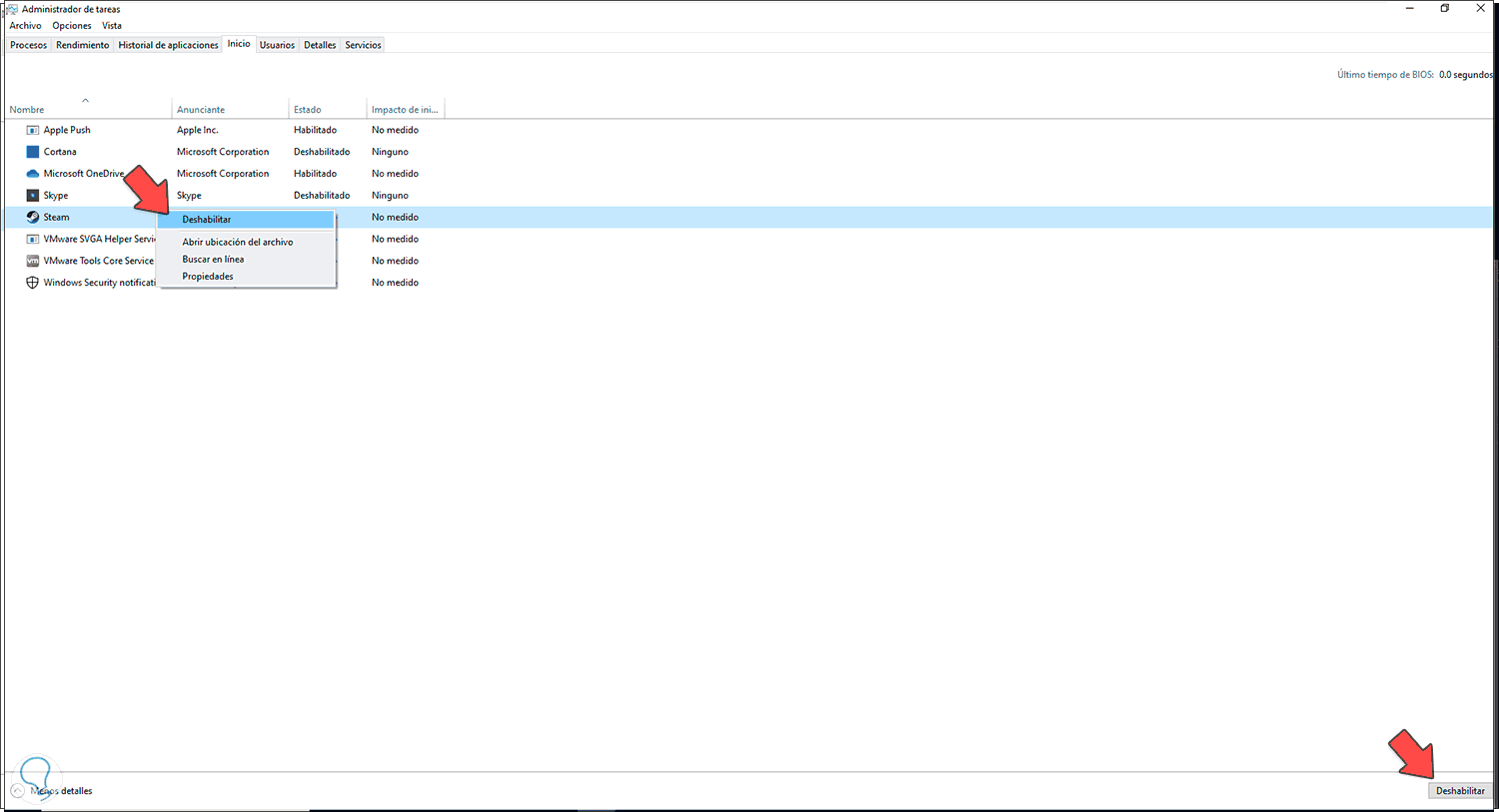Click the Apple Inc. publisher cell

pos(198,130)
